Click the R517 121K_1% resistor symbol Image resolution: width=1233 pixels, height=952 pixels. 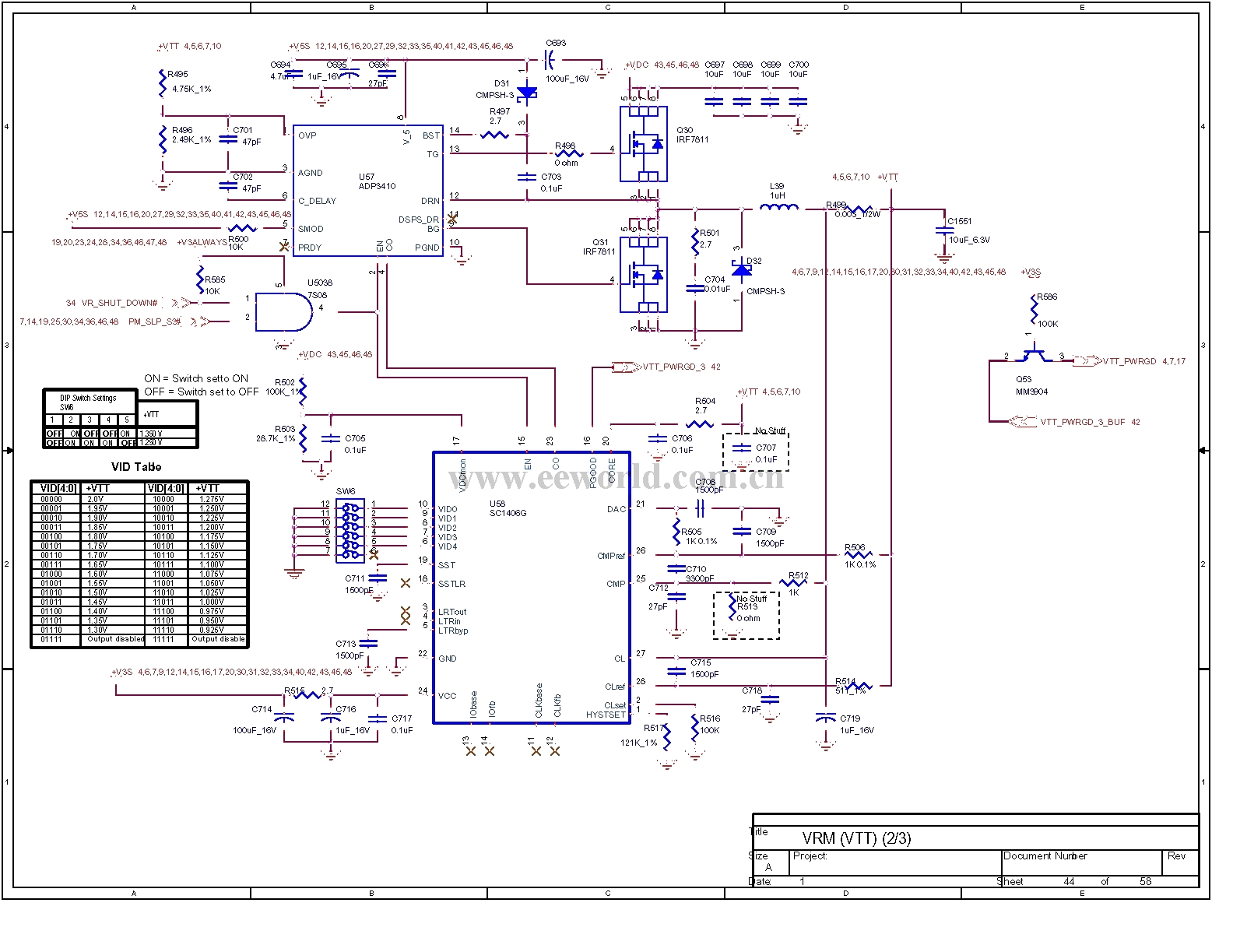click(x=667, y=737)
